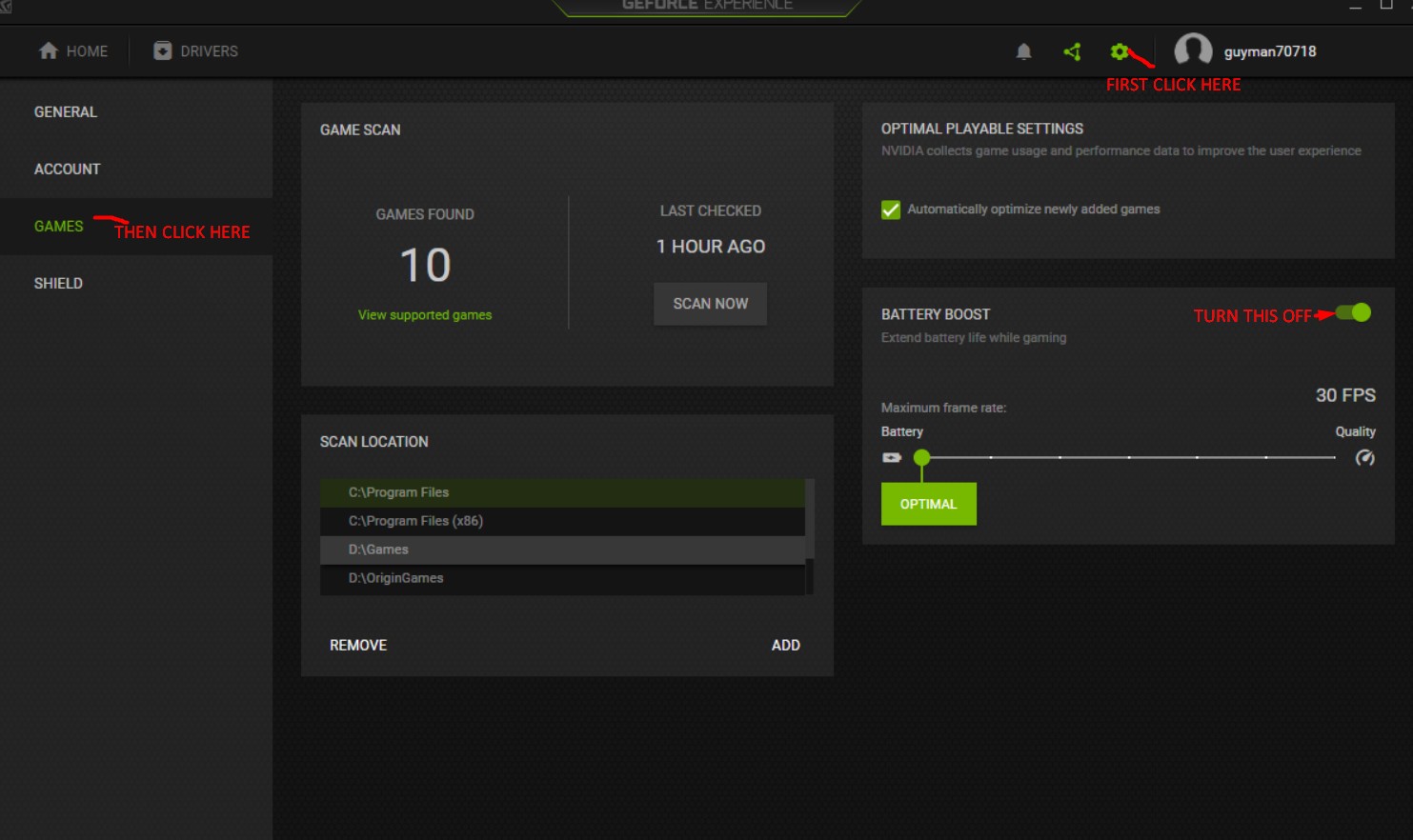Open the notifications bell icon
The height and width of the screenshot is (840, 1413).
point(1023,51)
